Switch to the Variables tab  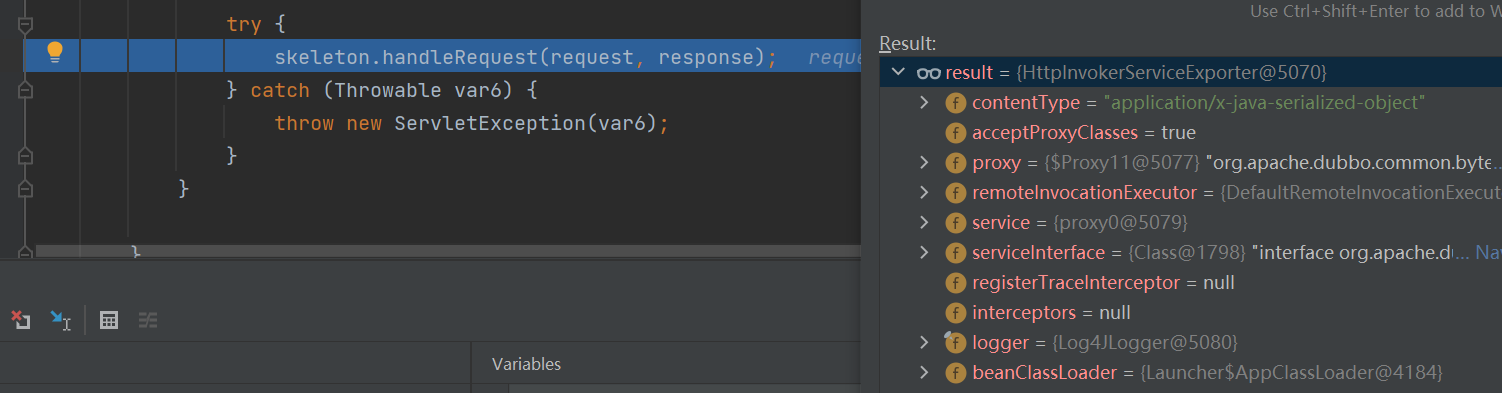tap(526, 364)
